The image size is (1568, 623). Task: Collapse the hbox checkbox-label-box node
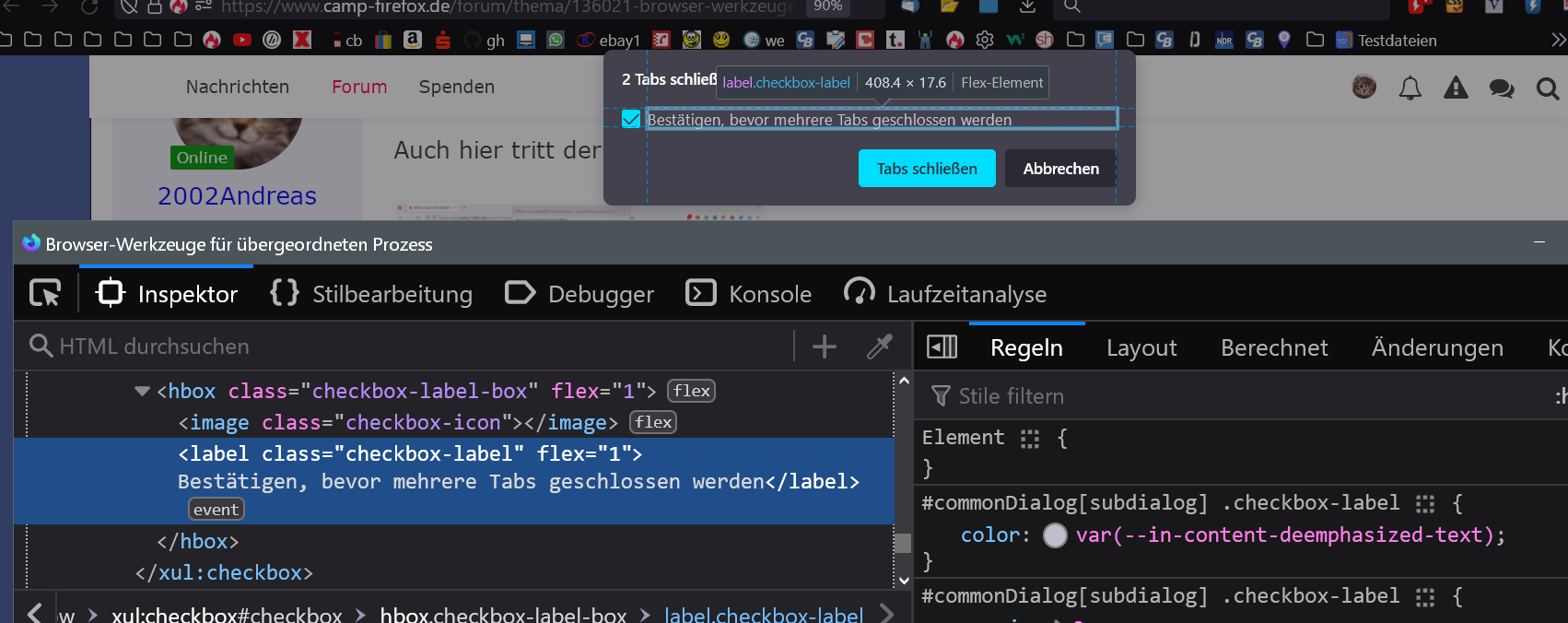(142, 391)
